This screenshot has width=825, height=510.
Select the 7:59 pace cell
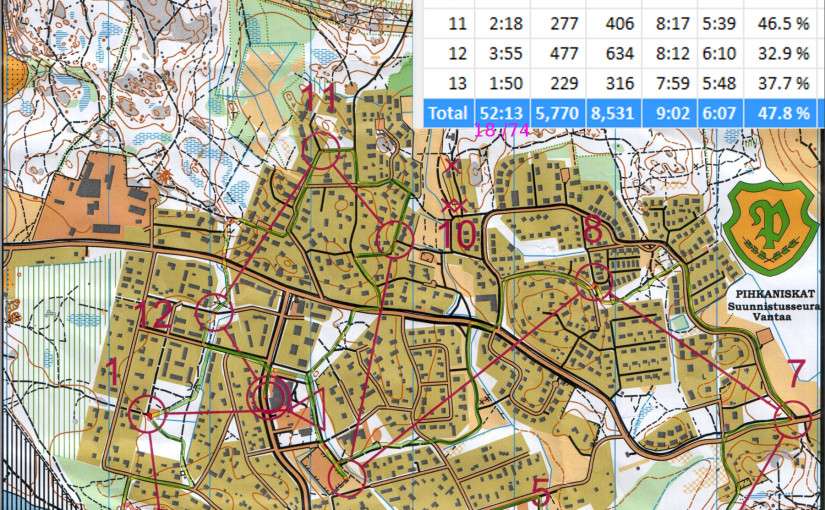(669, 83)
